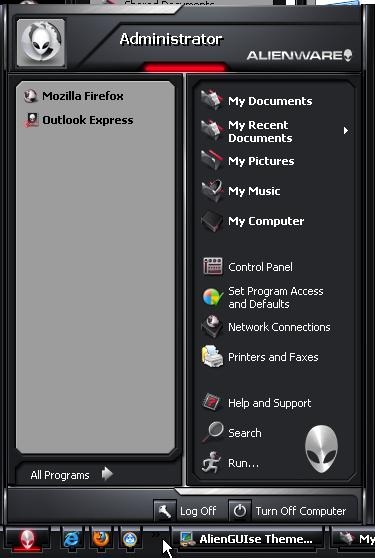Expand the All Programs arrow
Screen dimensions: 375x558
click(x=107, y=474)
